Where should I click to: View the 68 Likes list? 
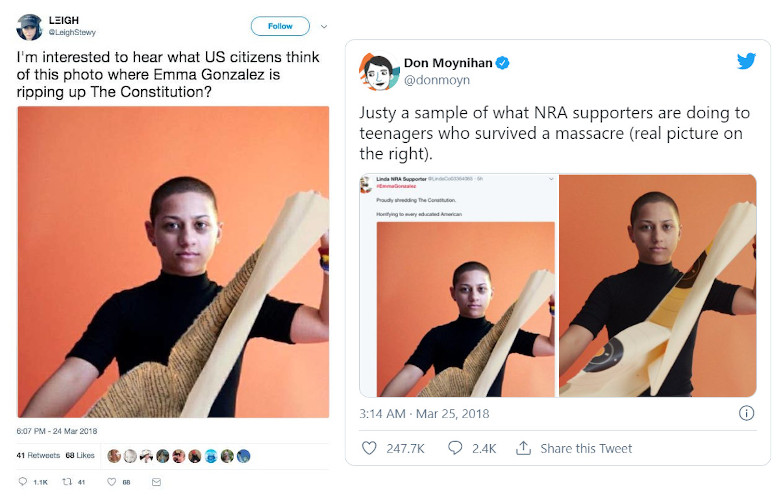pos(79,455)
